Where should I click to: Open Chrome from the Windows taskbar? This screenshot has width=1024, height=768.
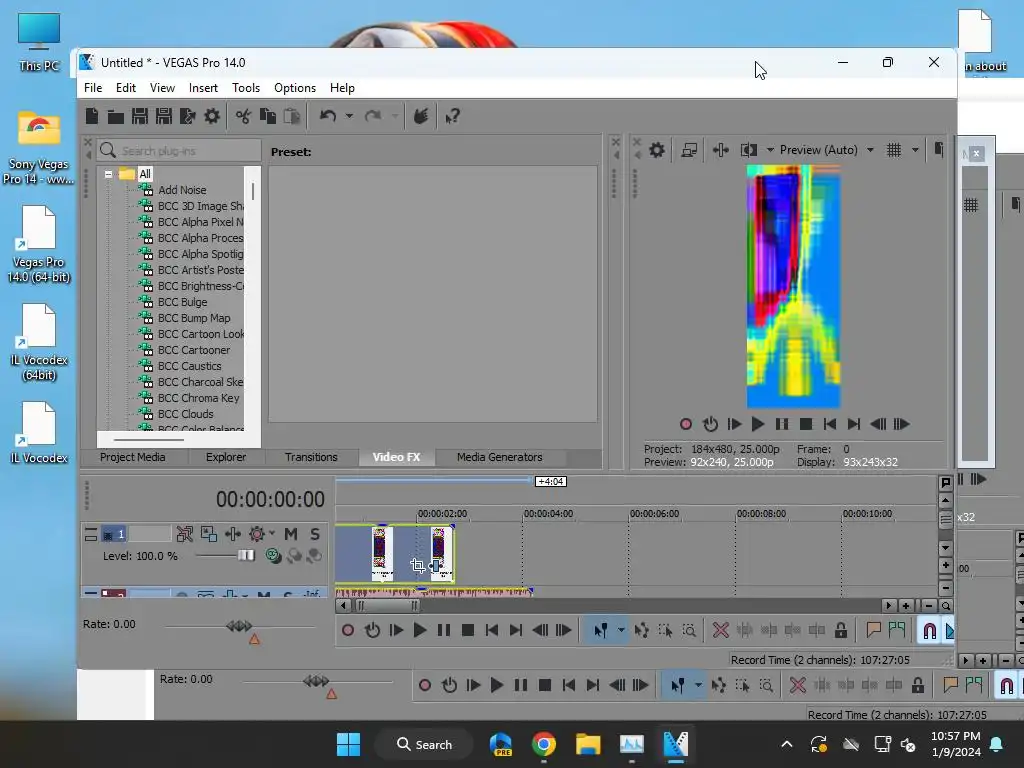[543, 744]
